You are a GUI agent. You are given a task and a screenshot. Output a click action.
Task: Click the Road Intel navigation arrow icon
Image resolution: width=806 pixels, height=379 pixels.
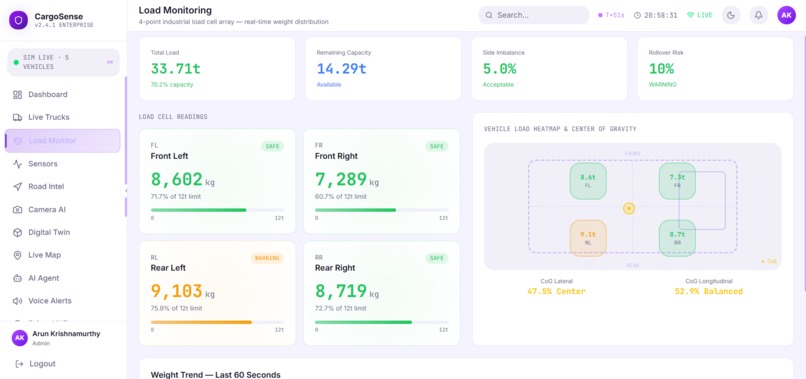point(17,187)
